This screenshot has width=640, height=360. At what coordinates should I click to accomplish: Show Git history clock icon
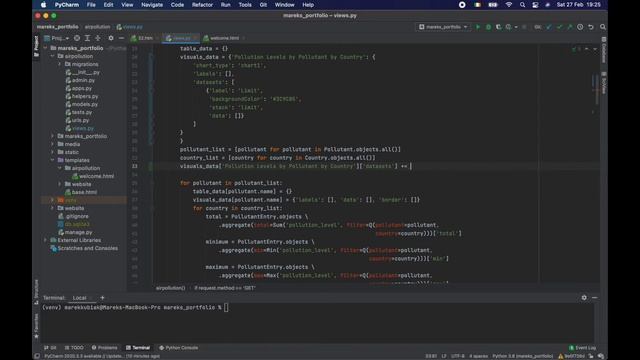(x=580, y=27)
